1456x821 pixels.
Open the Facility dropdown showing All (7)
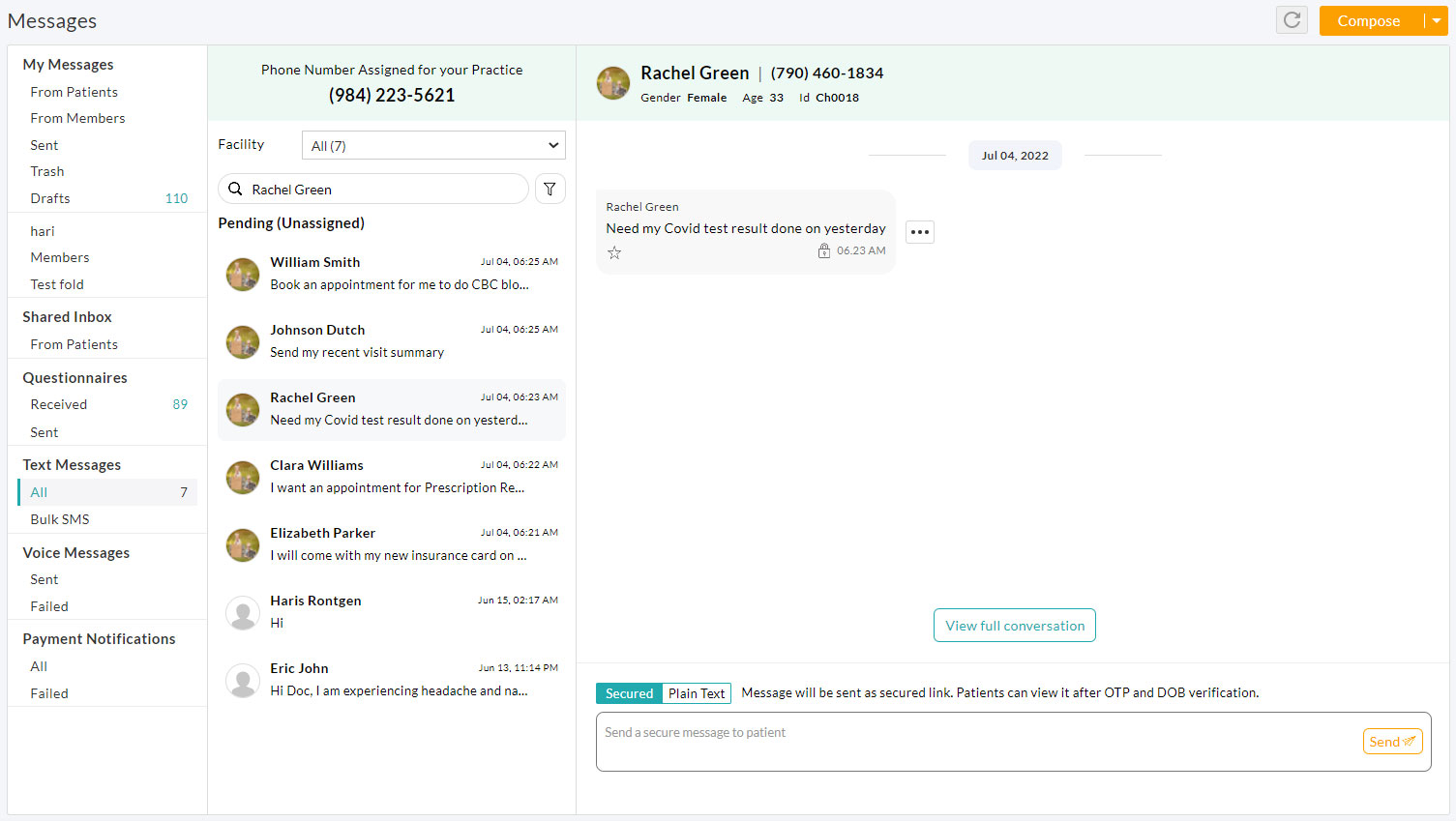[432, 145]
